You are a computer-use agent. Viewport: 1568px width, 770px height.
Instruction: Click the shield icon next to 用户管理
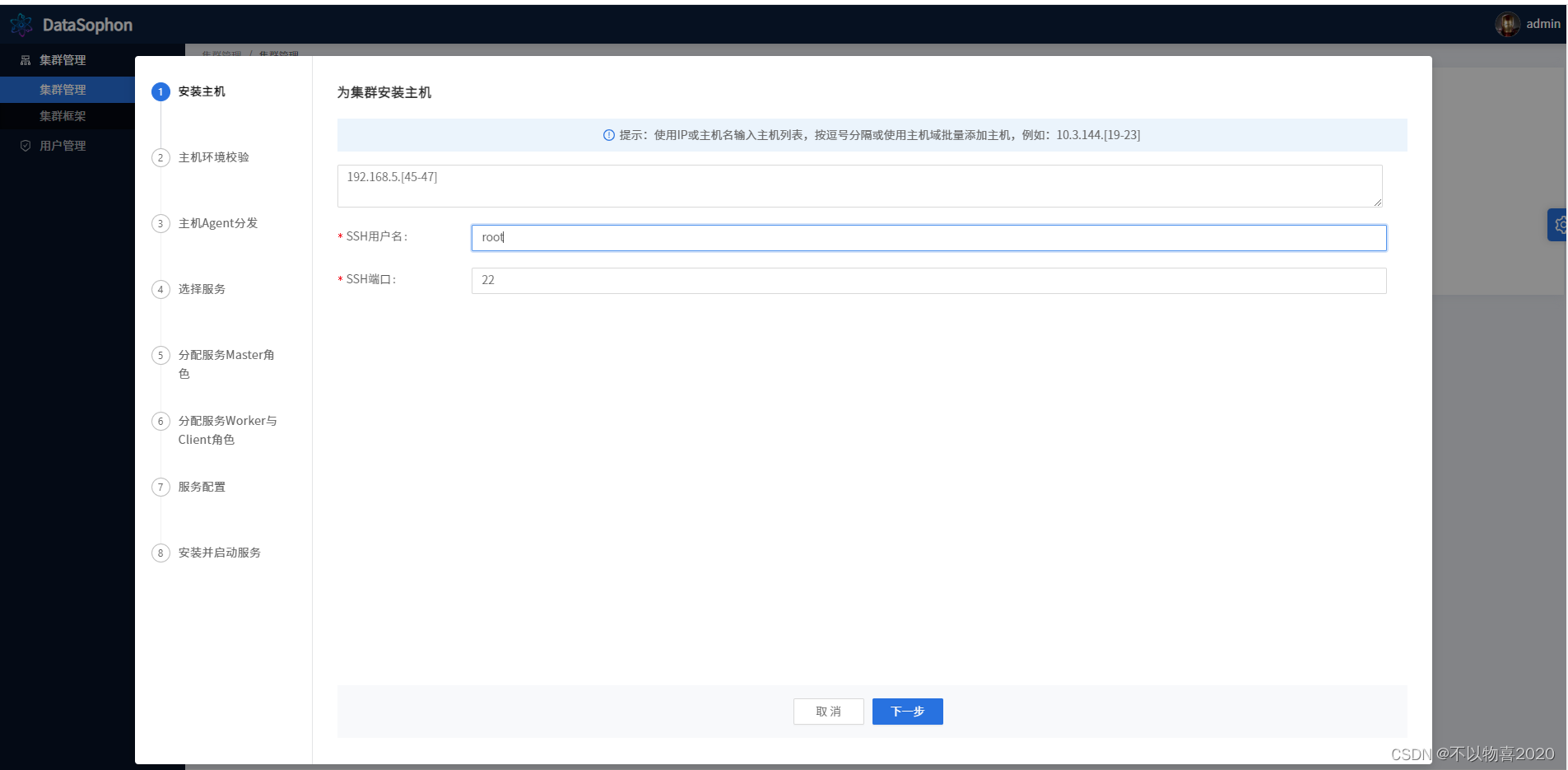26,146
